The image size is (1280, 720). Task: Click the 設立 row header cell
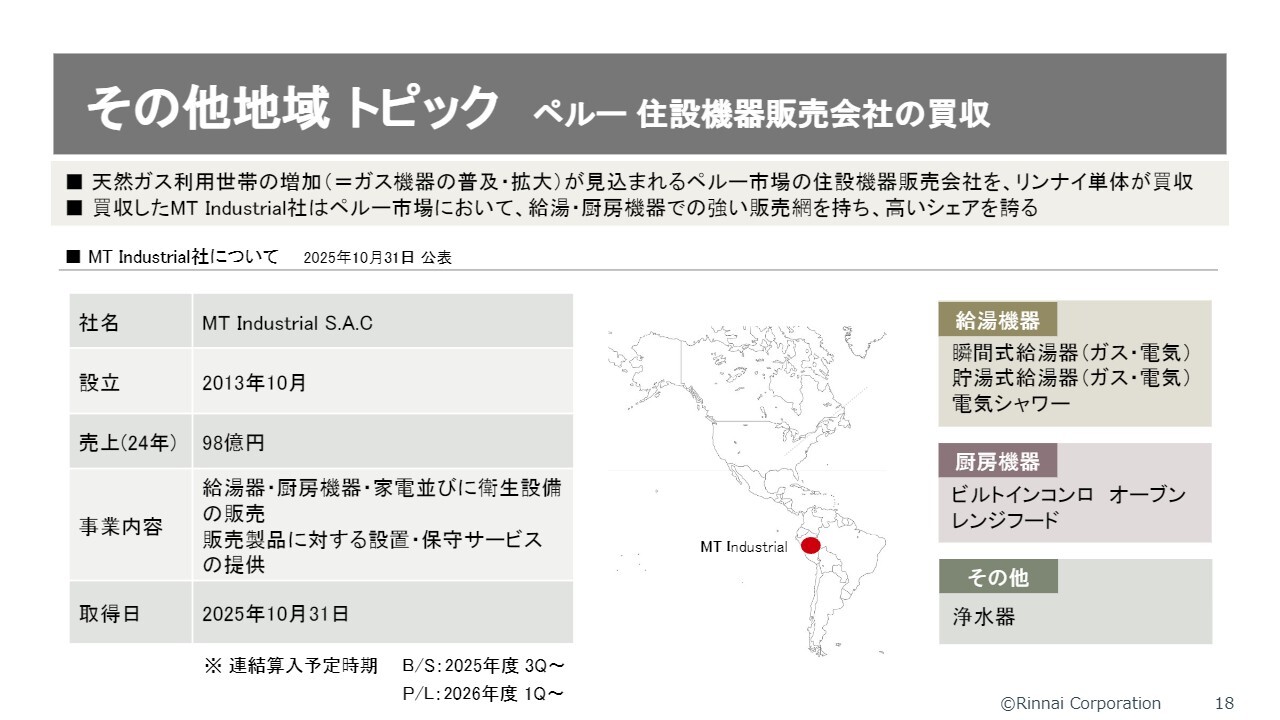[100, 382]
